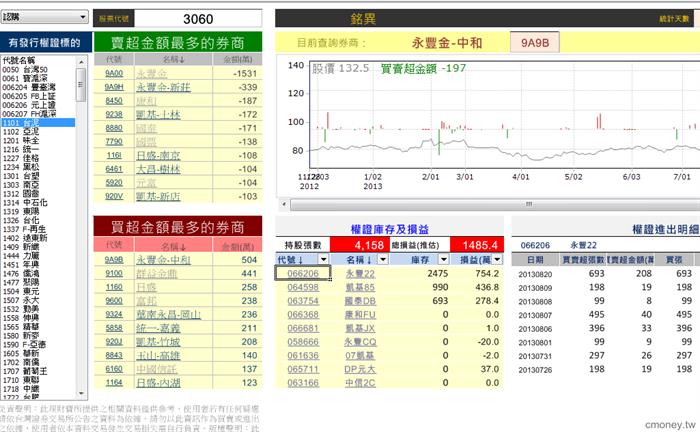Open the 名稱 column filter arrow in inventory table
Viewport: 700px width, 432px height.
pyautogui.click(x=383, y=259)
